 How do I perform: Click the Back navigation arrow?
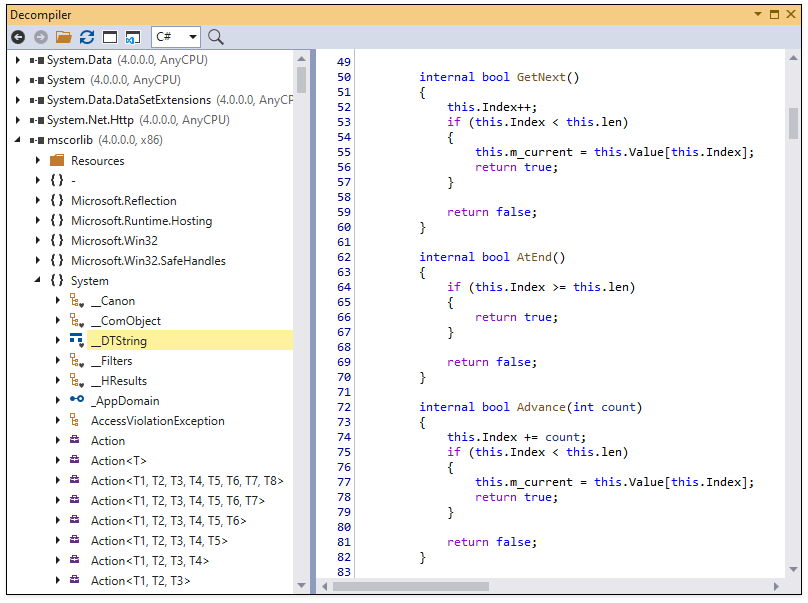point(18,37)
